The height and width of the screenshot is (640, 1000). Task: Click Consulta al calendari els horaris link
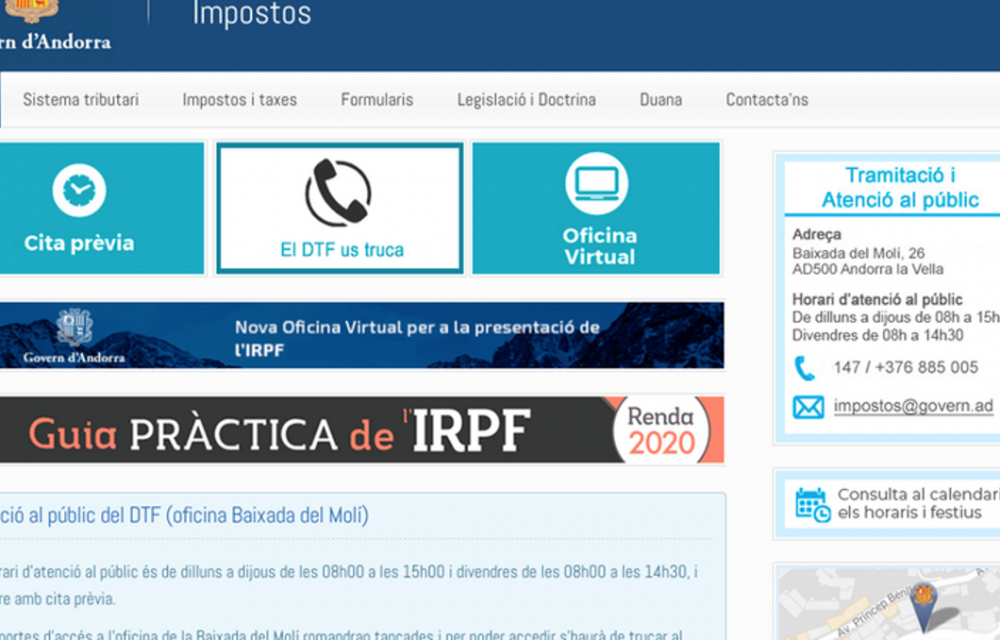pos(917,503)
